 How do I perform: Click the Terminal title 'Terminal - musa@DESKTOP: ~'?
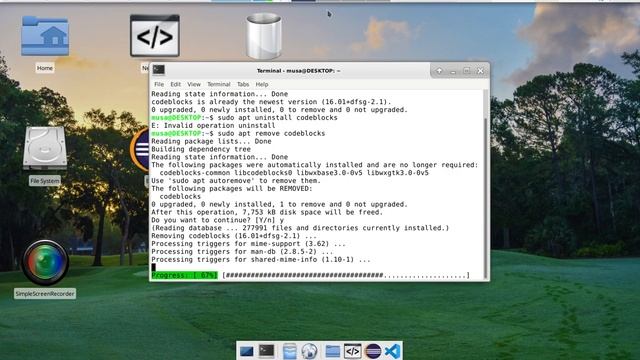coord(298,71)
